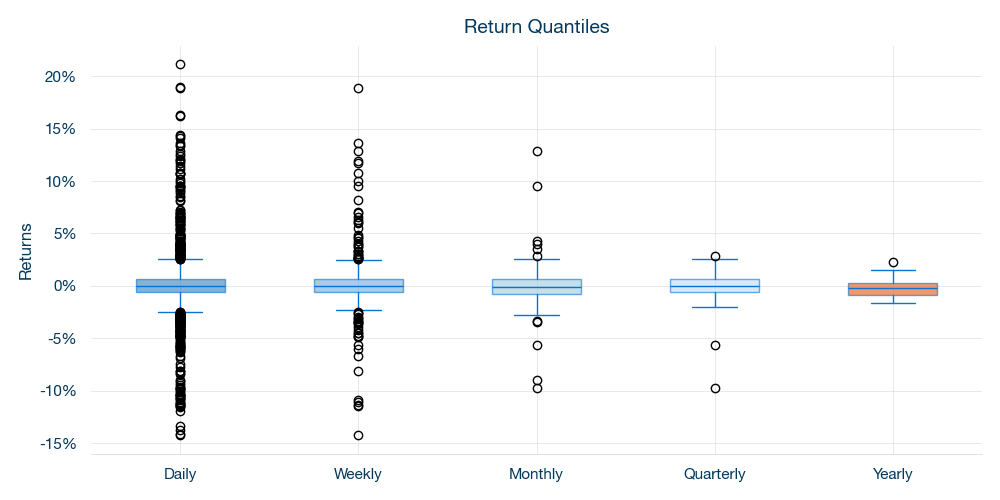Click the orange Yearly box

tap(893, 289)
